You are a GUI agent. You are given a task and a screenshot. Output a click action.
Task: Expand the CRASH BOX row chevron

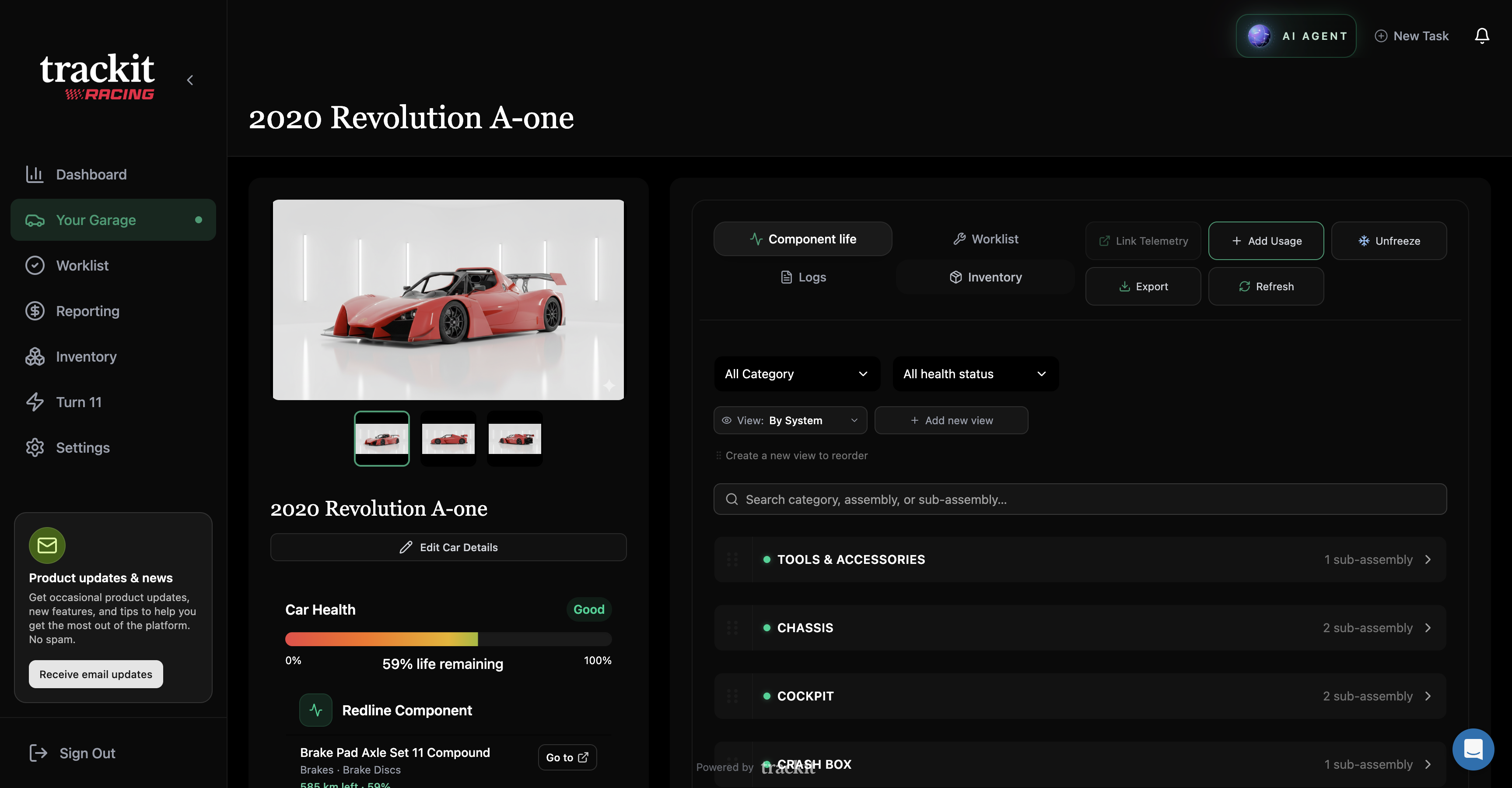pyautogui.click(x=1428, y=764)
